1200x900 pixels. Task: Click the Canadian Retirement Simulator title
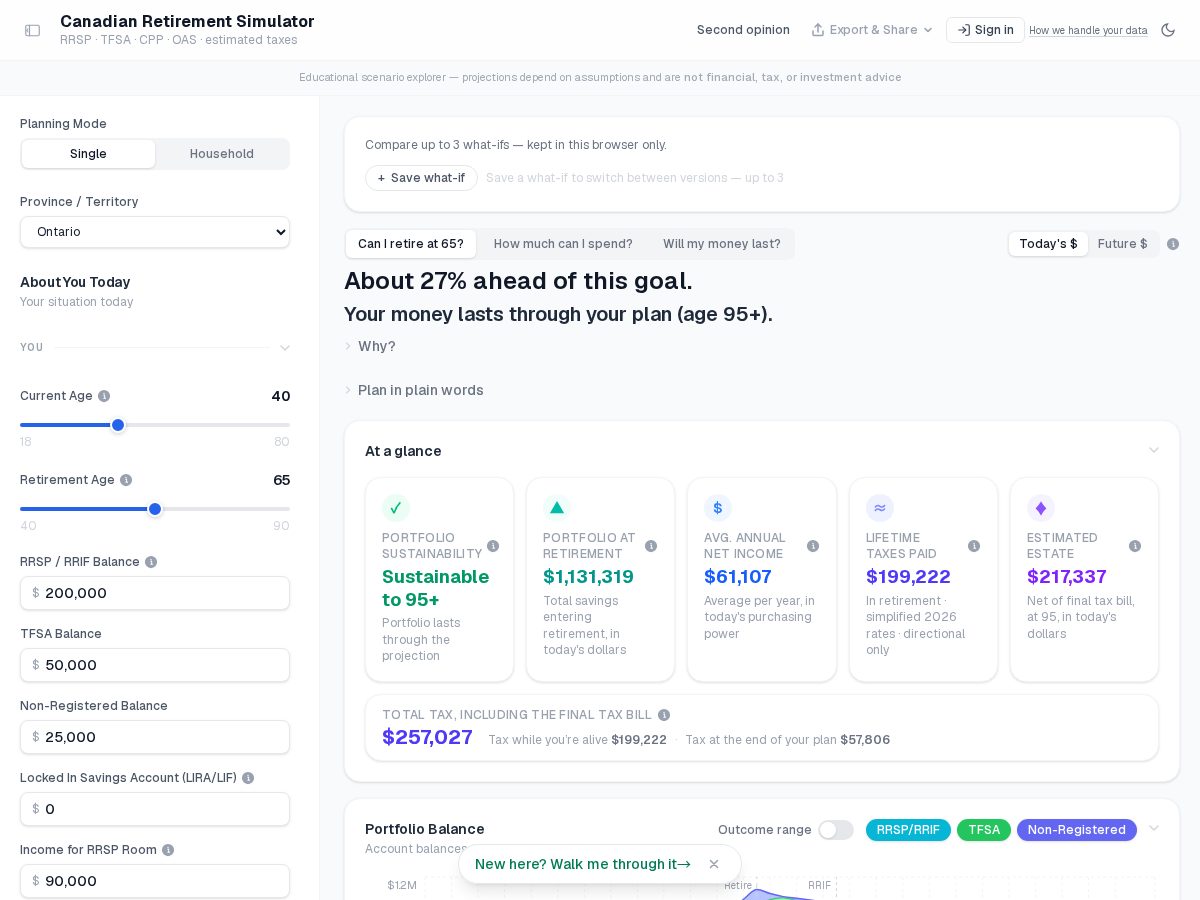(187, 21)
